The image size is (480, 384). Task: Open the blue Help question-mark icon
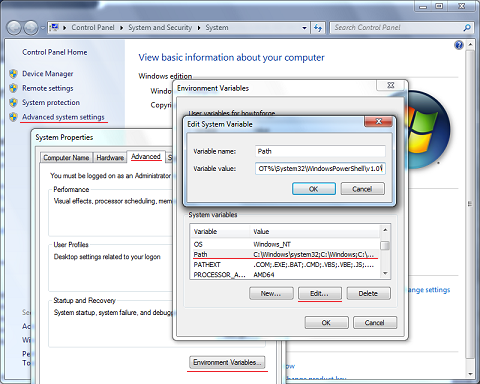(459, 45)
